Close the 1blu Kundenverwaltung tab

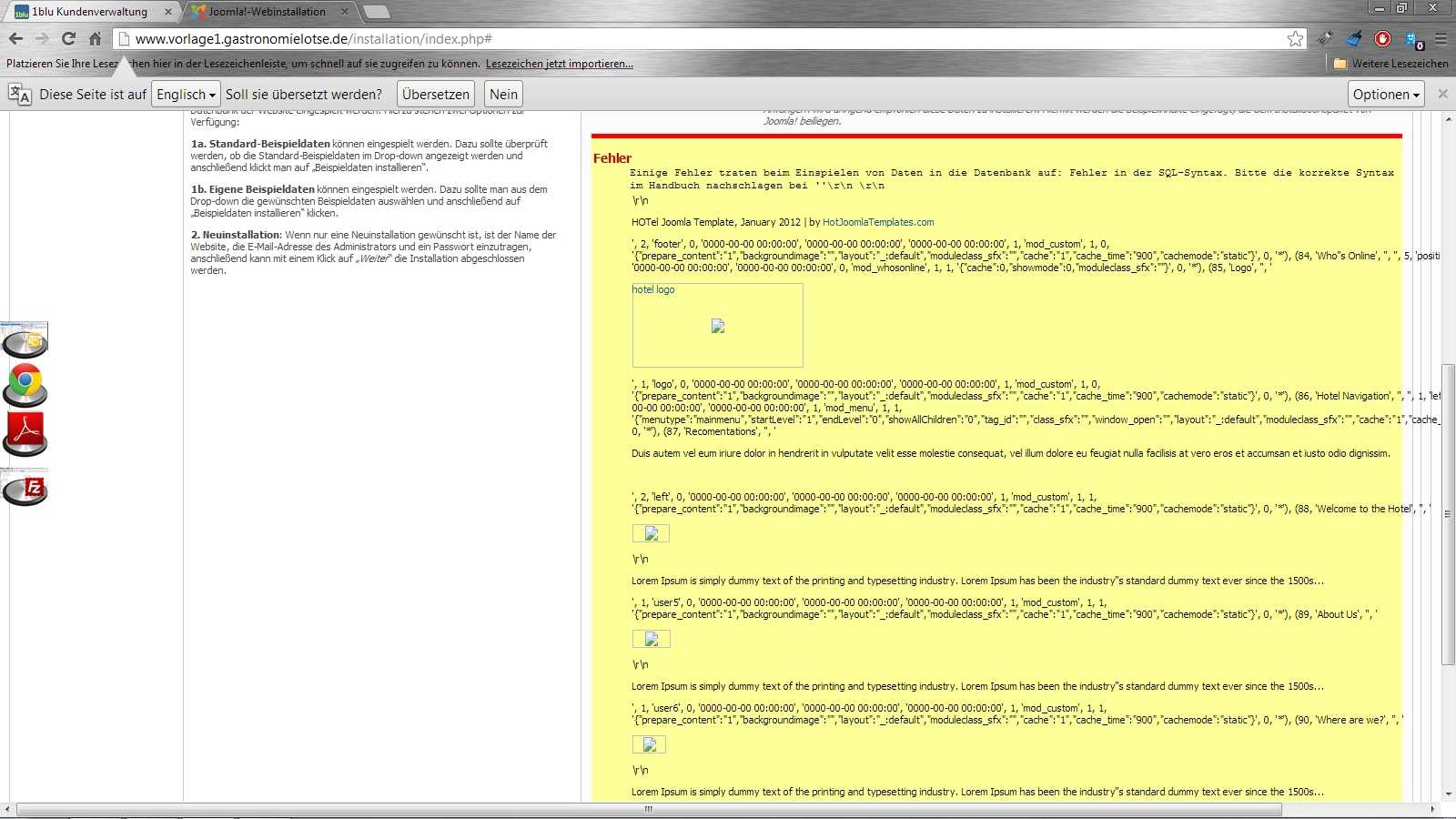[168, 12]
